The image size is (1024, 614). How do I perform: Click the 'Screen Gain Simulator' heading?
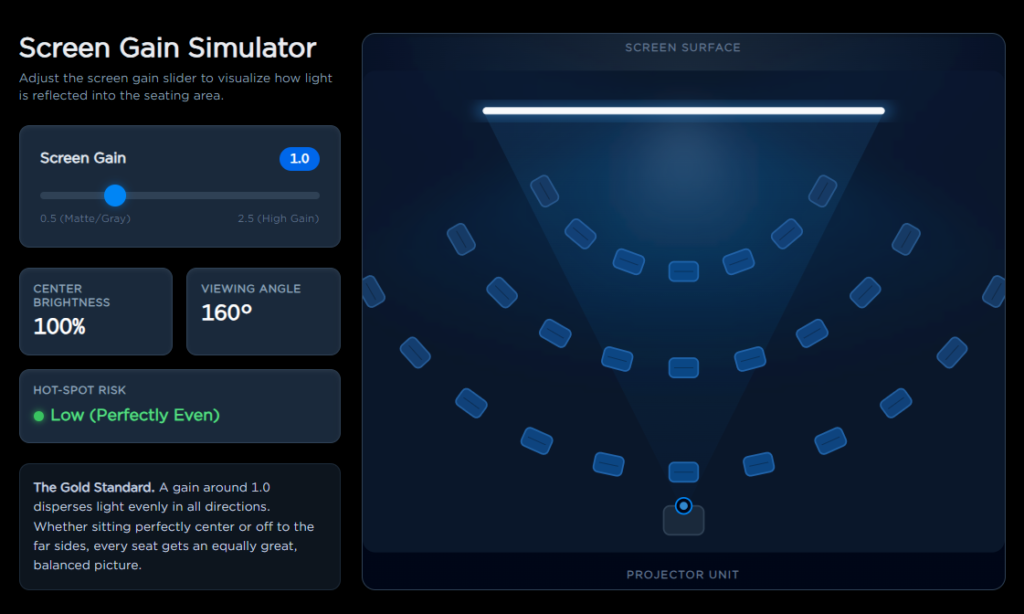tap(168, 48)
